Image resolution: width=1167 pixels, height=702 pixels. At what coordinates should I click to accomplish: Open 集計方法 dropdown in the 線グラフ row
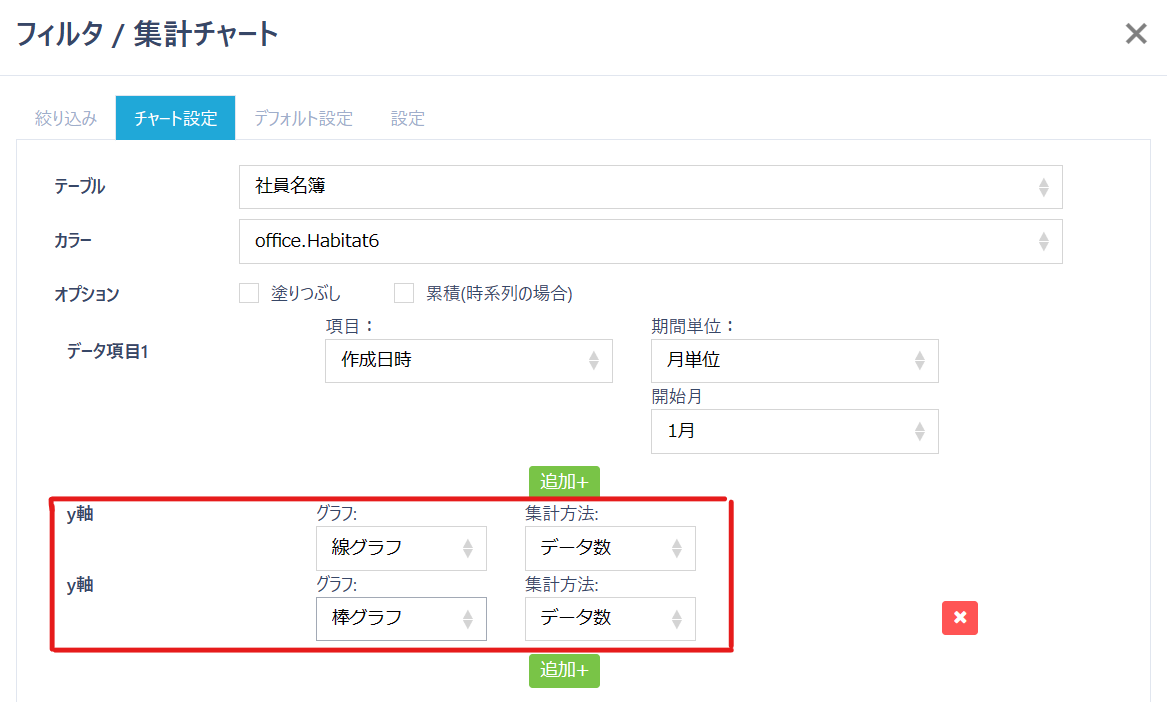(610, 548)
